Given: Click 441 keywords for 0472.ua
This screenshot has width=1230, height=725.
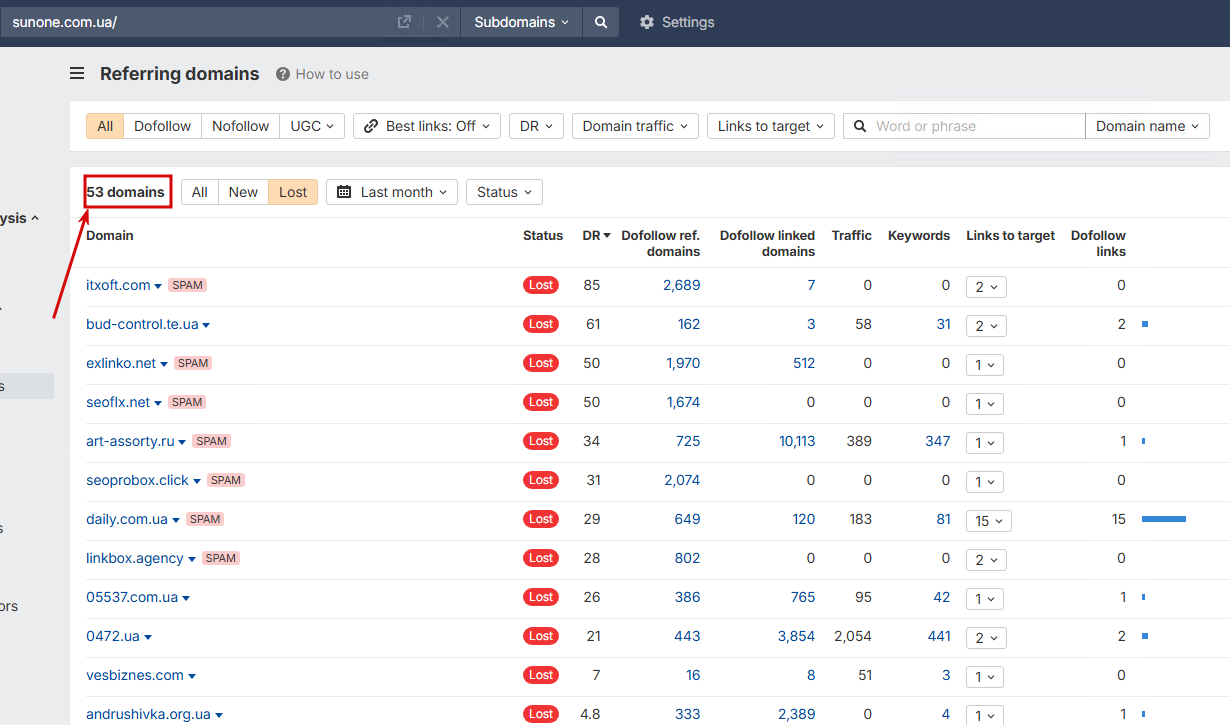Looking at the screenshot, I should point(939,636).
